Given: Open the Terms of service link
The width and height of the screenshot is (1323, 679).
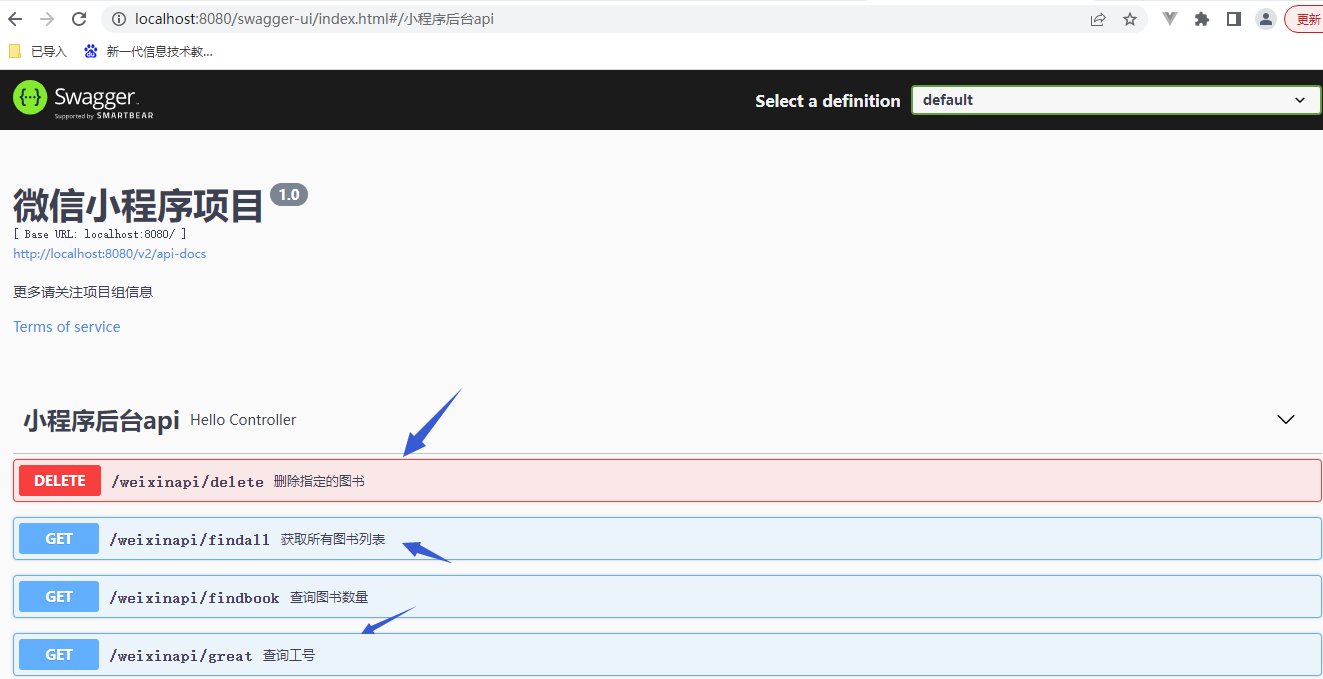Looking at the screenshot, I should pyautogui.click(x=67, y=327).
